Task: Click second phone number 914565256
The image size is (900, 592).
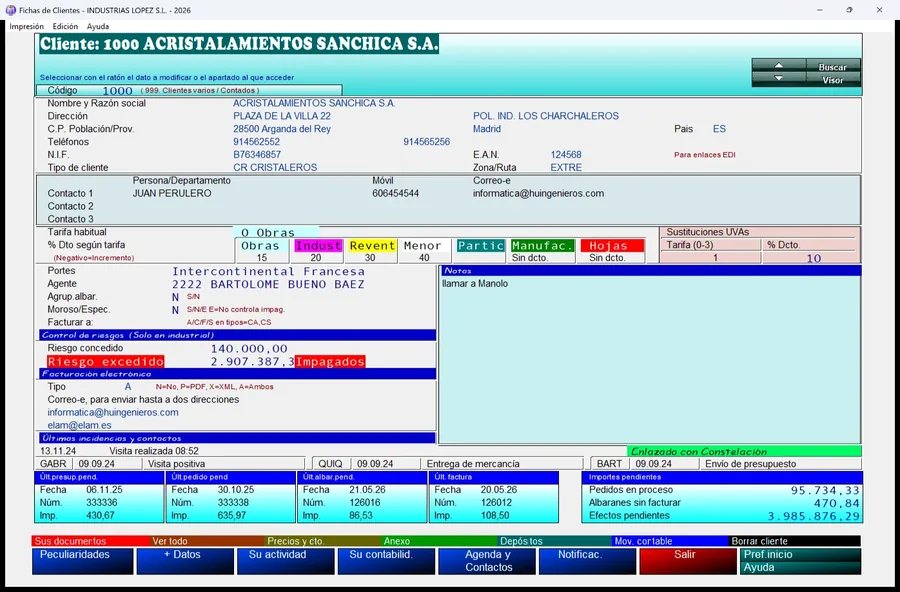Action: coord(426,142)
